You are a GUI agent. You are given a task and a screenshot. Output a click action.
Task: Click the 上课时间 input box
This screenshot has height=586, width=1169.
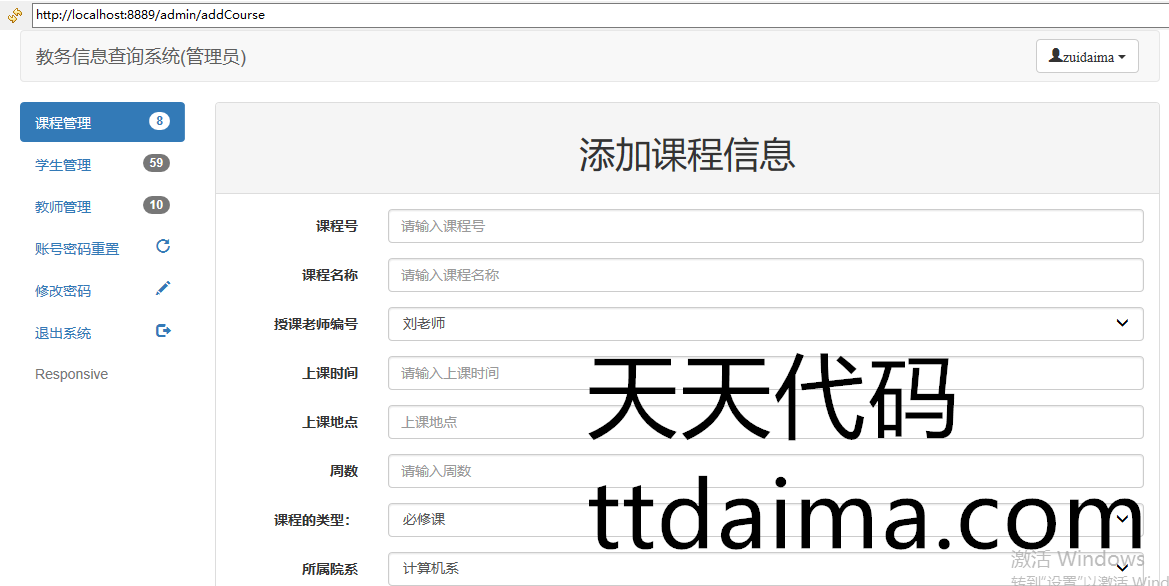click(765, 373)
